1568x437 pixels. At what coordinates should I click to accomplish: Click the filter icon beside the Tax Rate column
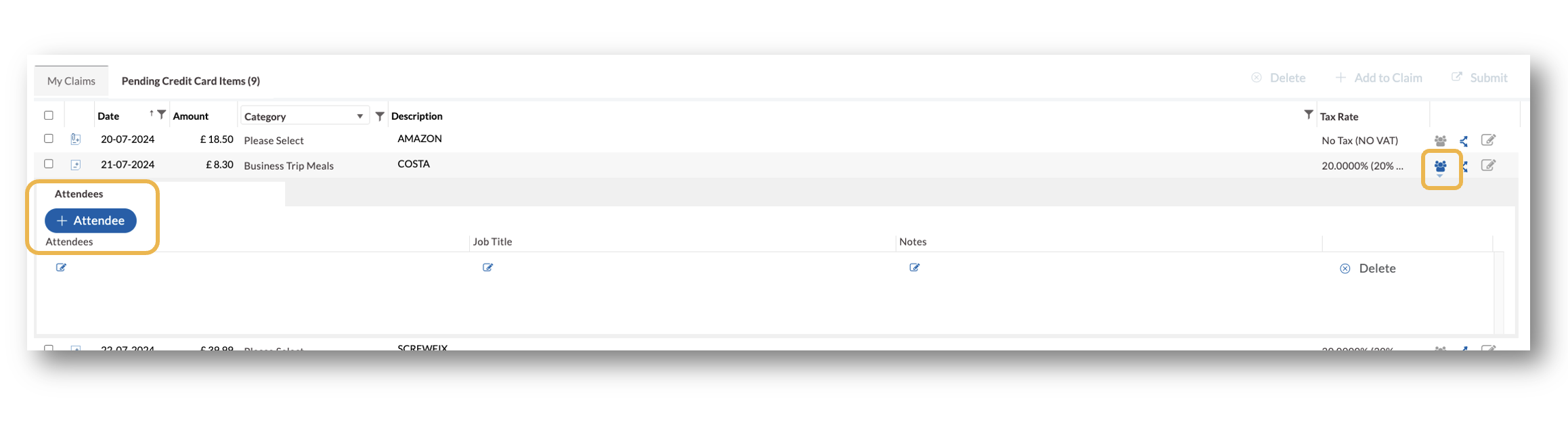coord(1308,116)
